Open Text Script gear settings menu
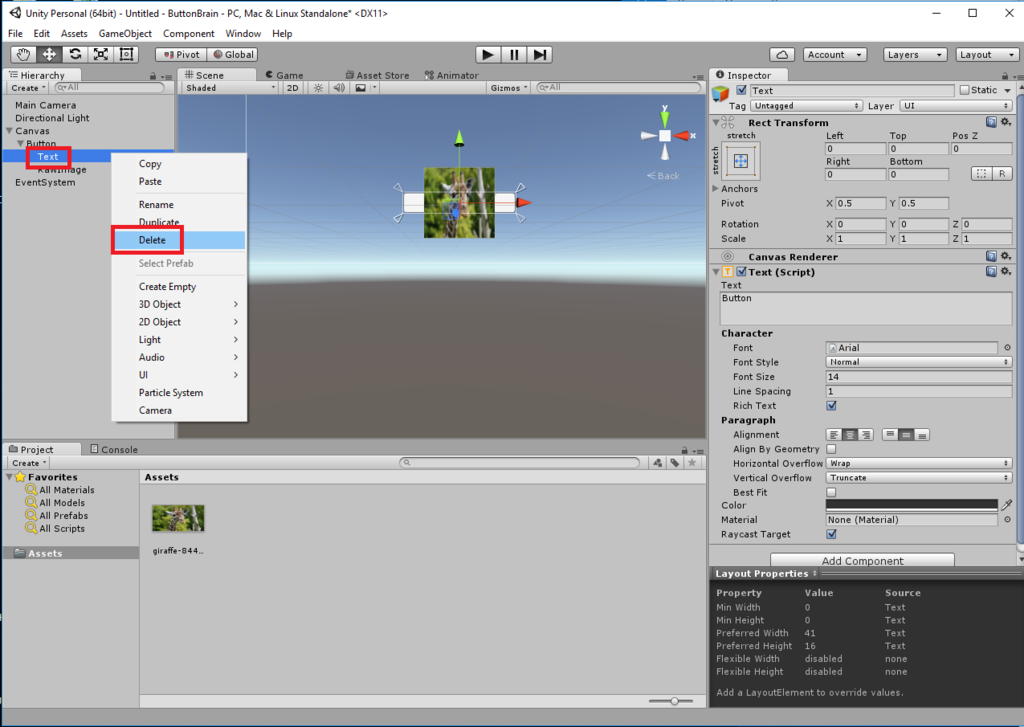1024x727 pixels. click(x=1006, y=272)
